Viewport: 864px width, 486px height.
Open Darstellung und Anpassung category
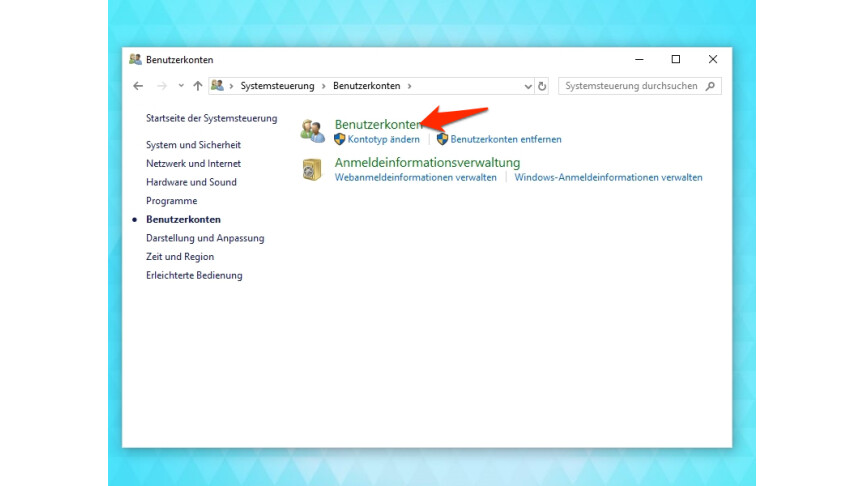[205, 238]
